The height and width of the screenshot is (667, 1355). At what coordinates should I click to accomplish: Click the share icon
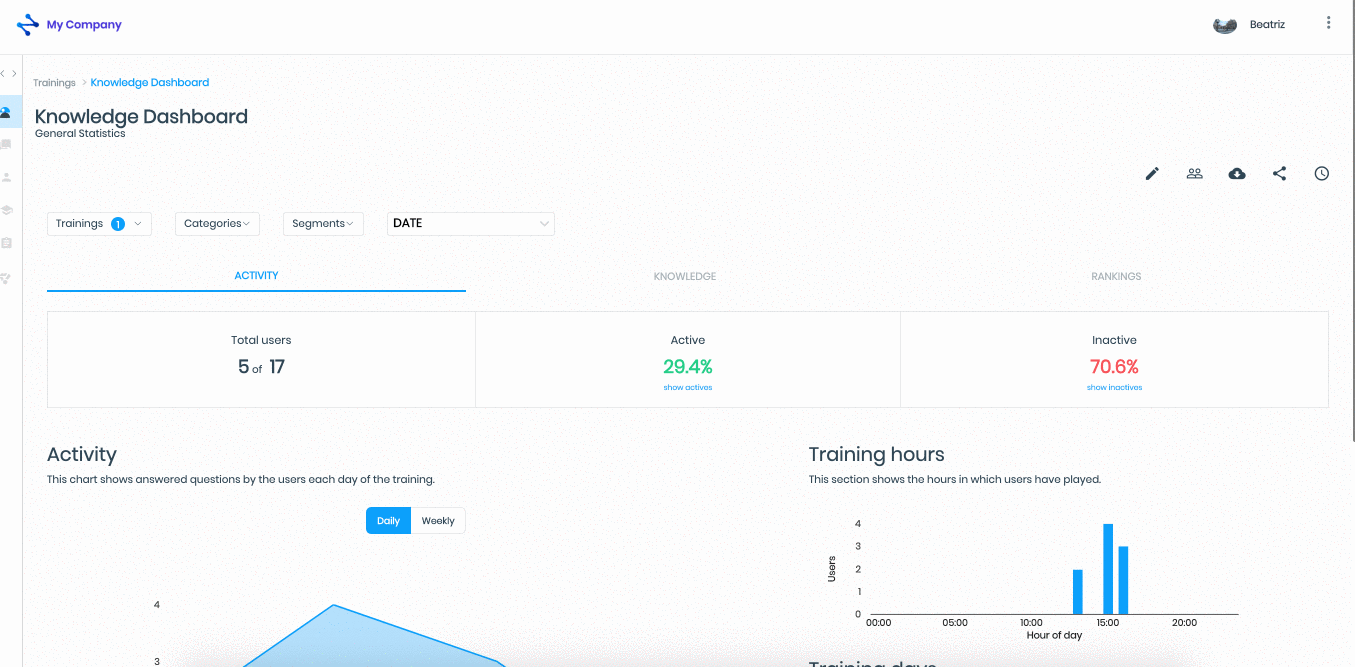[x=1279, y=174]
